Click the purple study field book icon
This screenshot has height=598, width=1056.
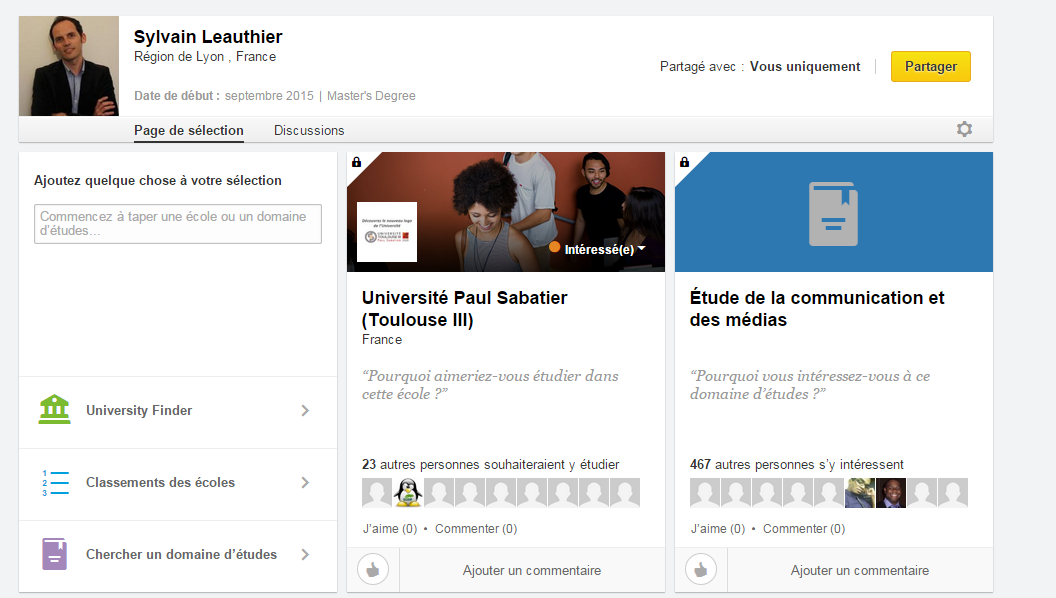pyautogui.click(x=54, y=554)
